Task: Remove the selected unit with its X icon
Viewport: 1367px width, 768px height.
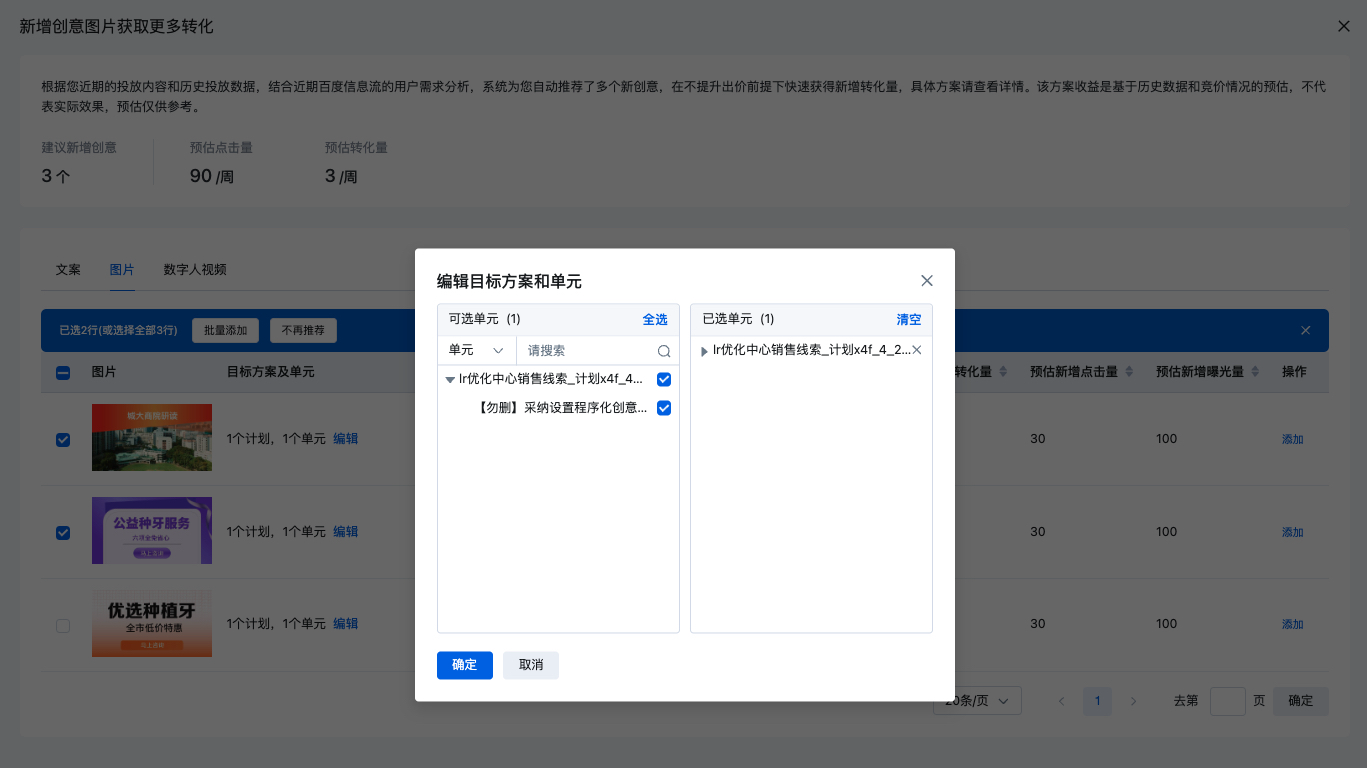Action: tap(916, 350)
